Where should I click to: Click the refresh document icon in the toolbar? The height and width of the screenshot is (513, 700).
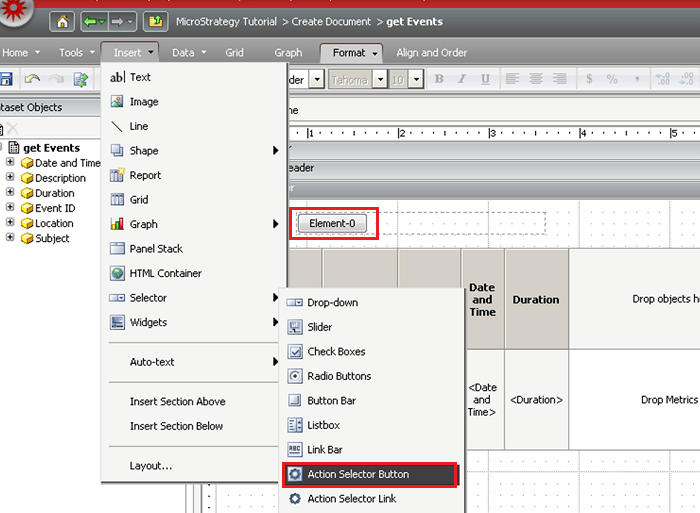(x=80, y=79)
